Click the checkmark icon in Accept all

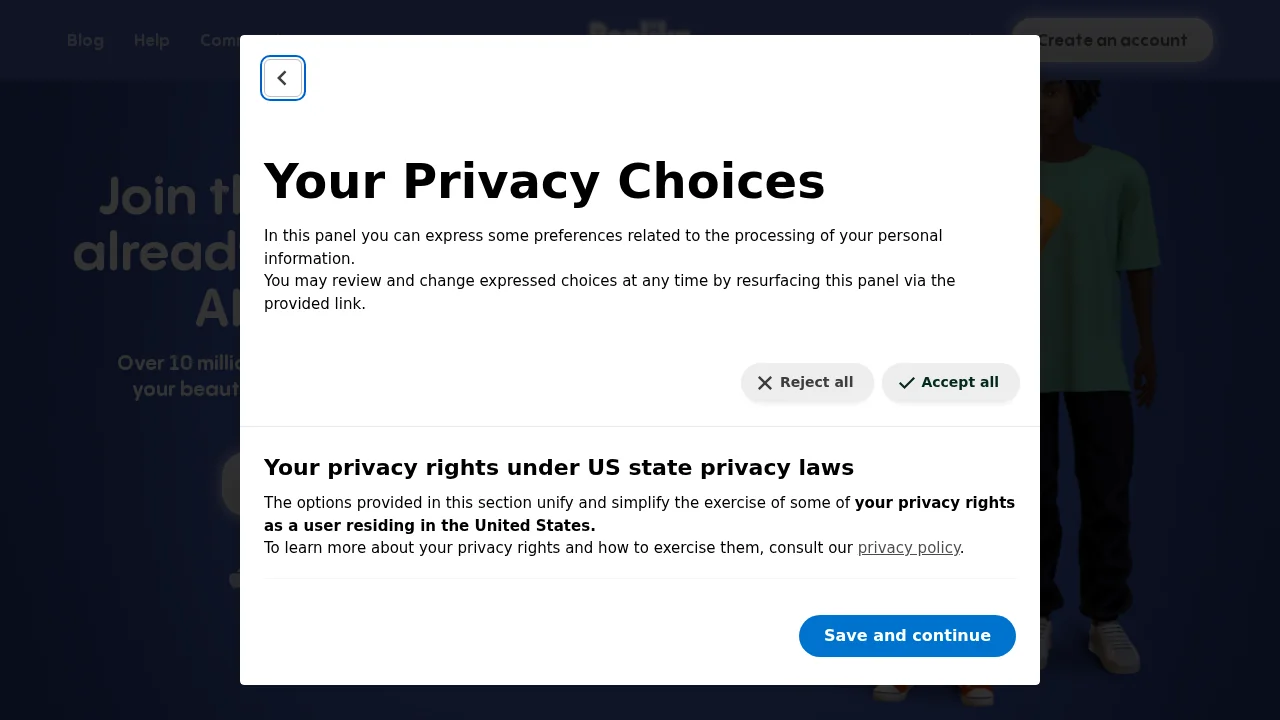[907, 383]
